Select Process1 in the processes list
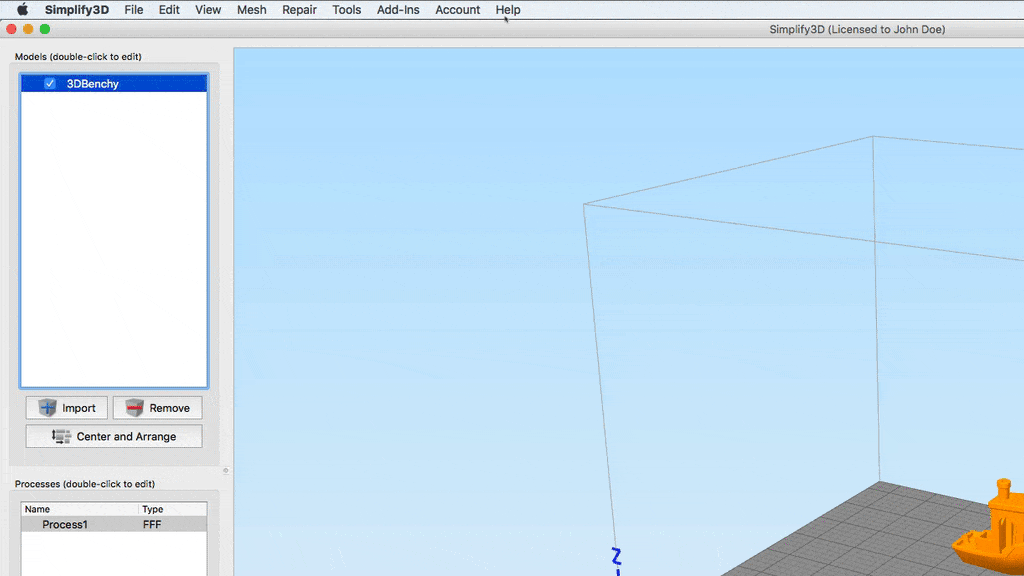1024x576 pixels. [114, 524]
